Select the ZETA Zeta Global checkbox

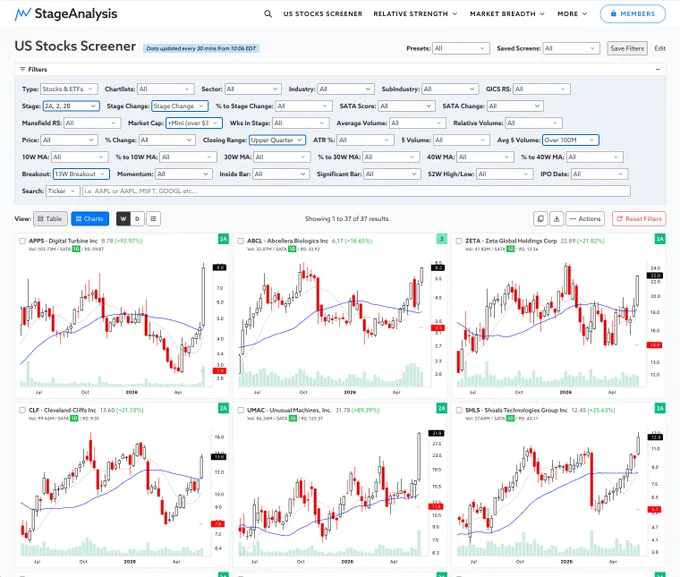[459, 241]
